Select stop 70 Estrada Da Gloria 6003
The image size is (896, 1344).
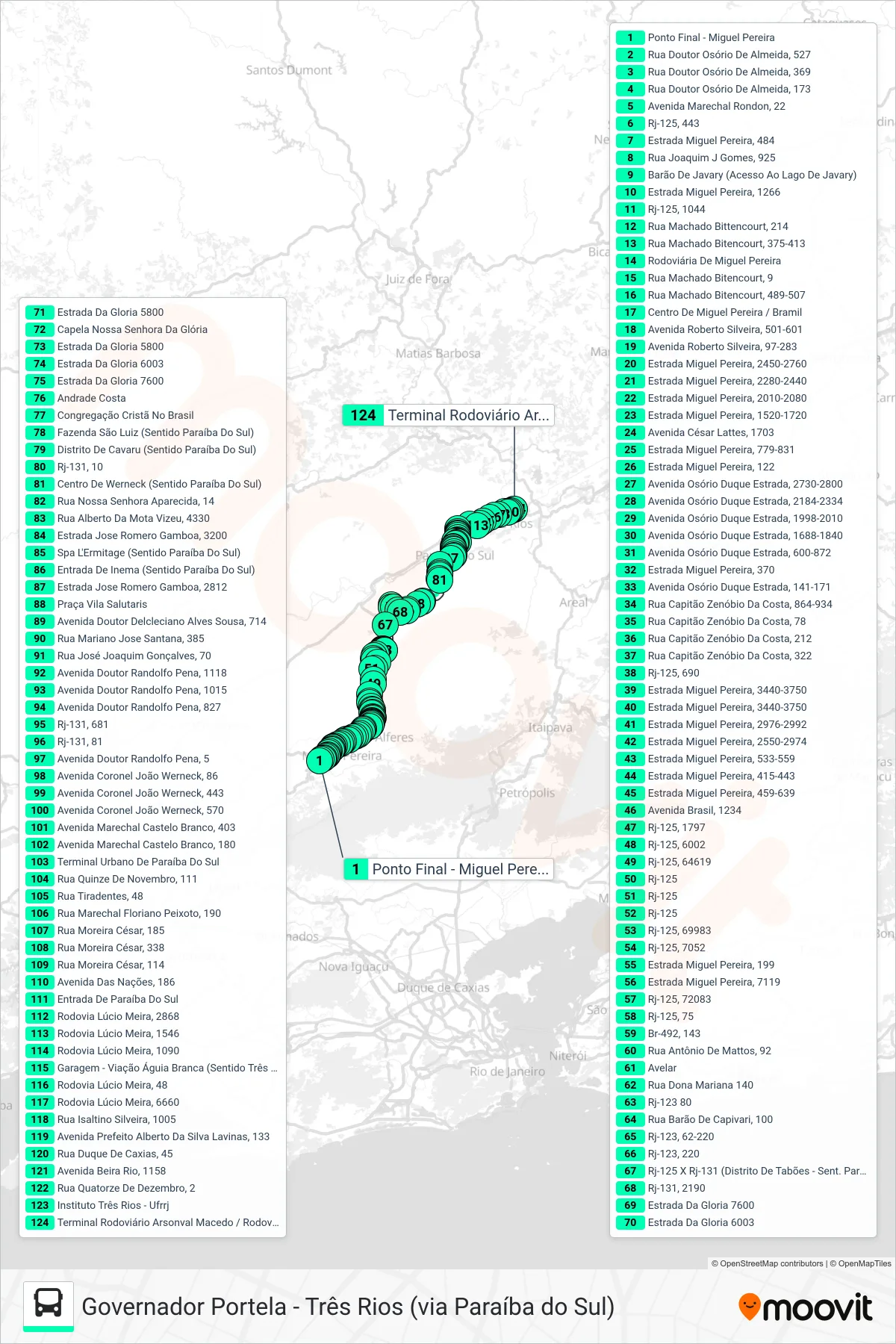coord(685,1222)
